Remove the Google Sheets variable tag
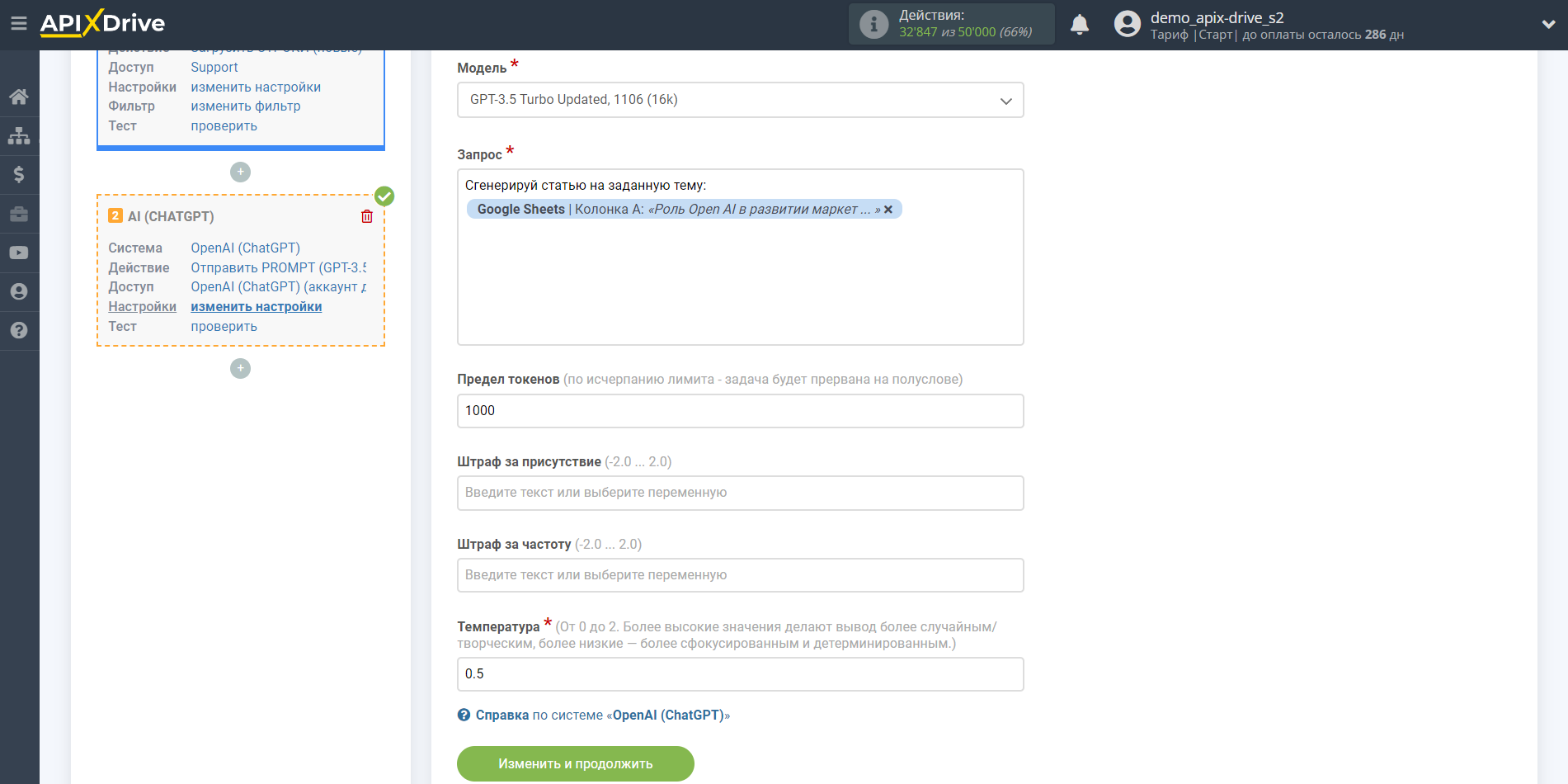The image size is (1568, 784). coord(888,210)
